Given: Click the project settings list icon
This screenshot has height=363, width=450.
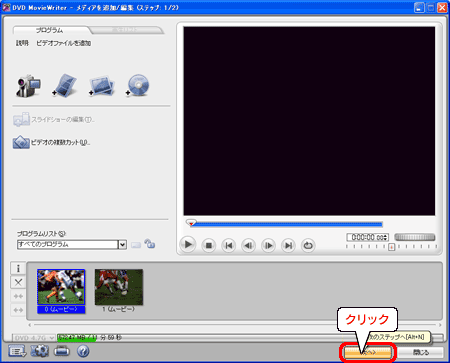Looking at the screenshot, I should [x=17, y=351].
